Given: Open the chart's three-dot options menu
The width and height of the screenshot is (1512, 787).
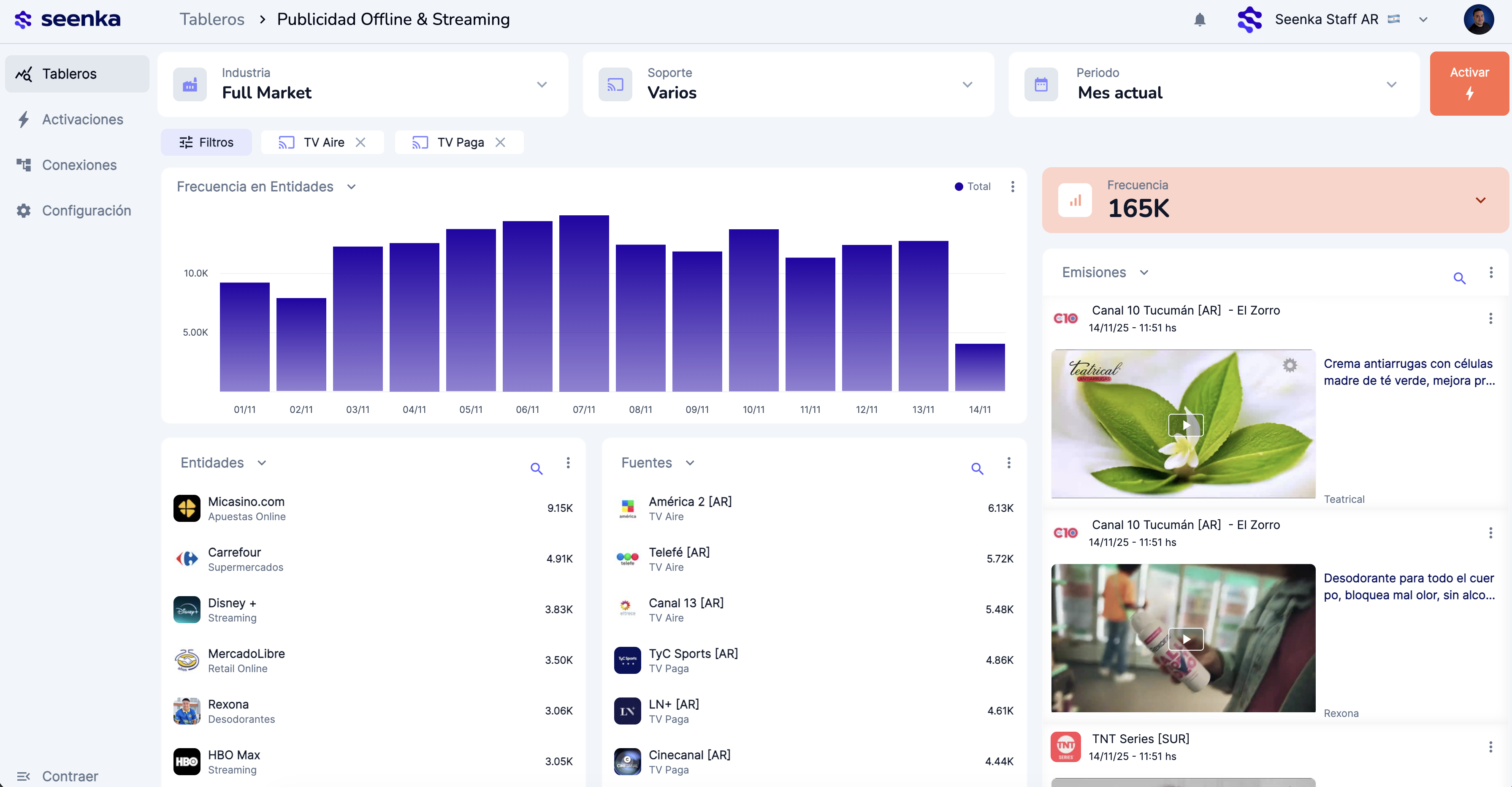Looking at the screenshot, I should pyautogui.click(x=1013, y=187).
